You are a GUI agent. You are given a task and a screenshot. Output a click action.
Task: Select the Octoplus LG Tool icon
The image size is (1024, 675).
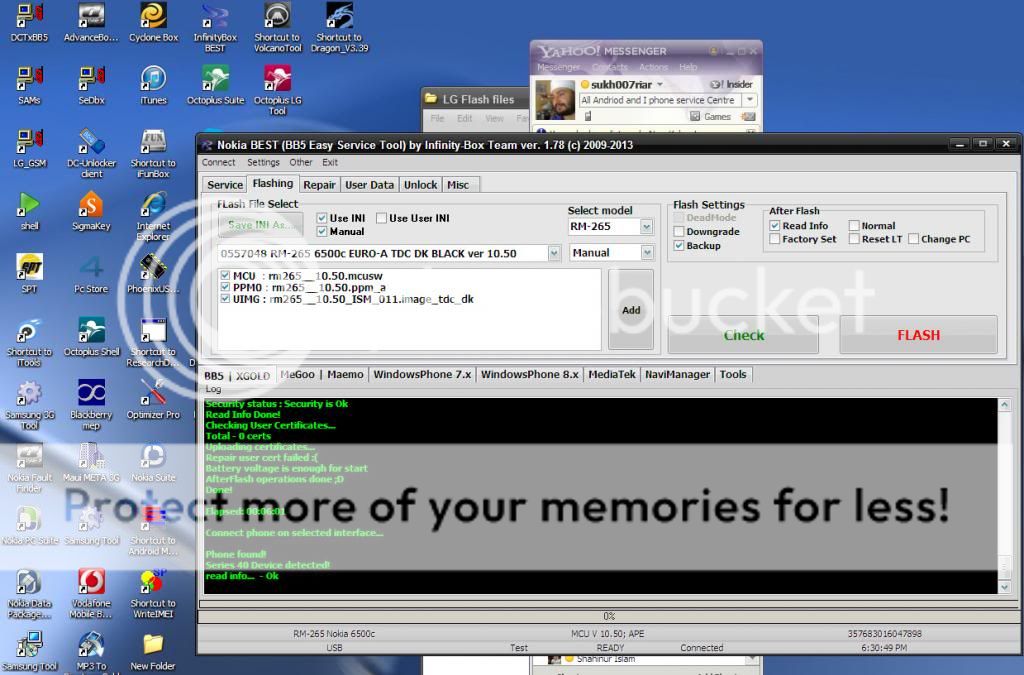[x=278, y=90]
